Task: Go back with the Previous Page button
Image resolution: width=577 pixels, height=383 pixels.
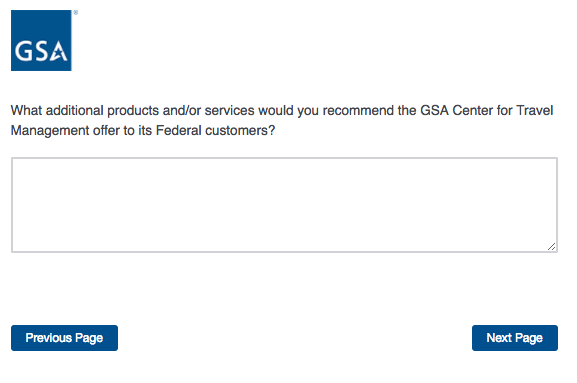Action: pos(64,338)
